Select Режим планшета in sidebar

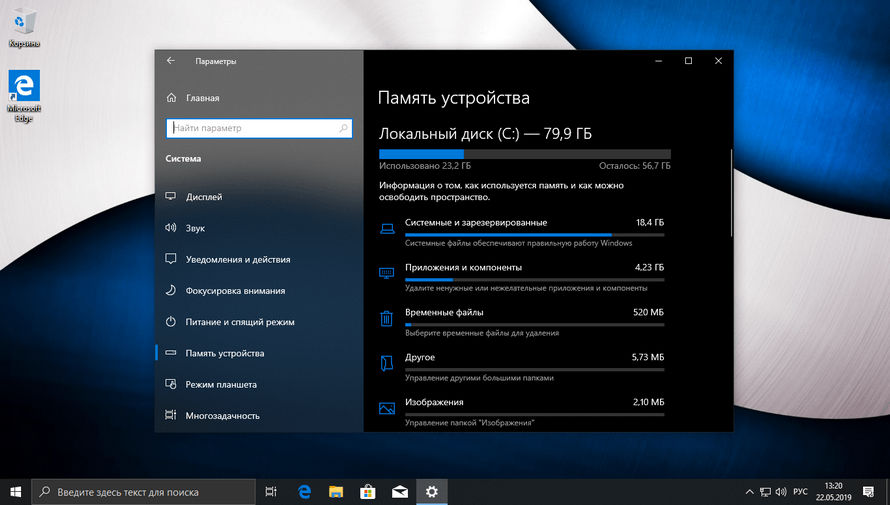[221, 384]
